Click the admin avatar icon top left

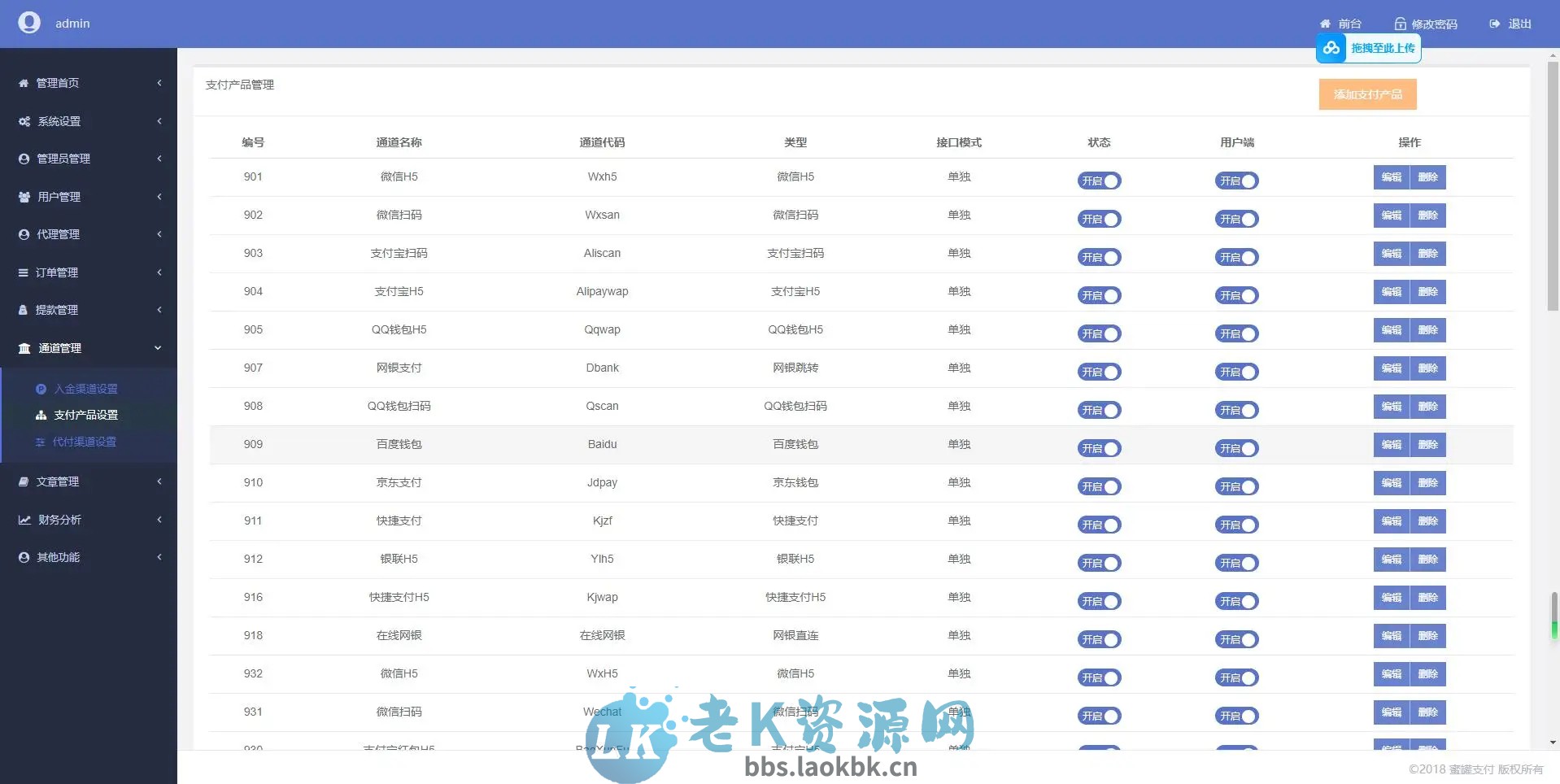29,23
